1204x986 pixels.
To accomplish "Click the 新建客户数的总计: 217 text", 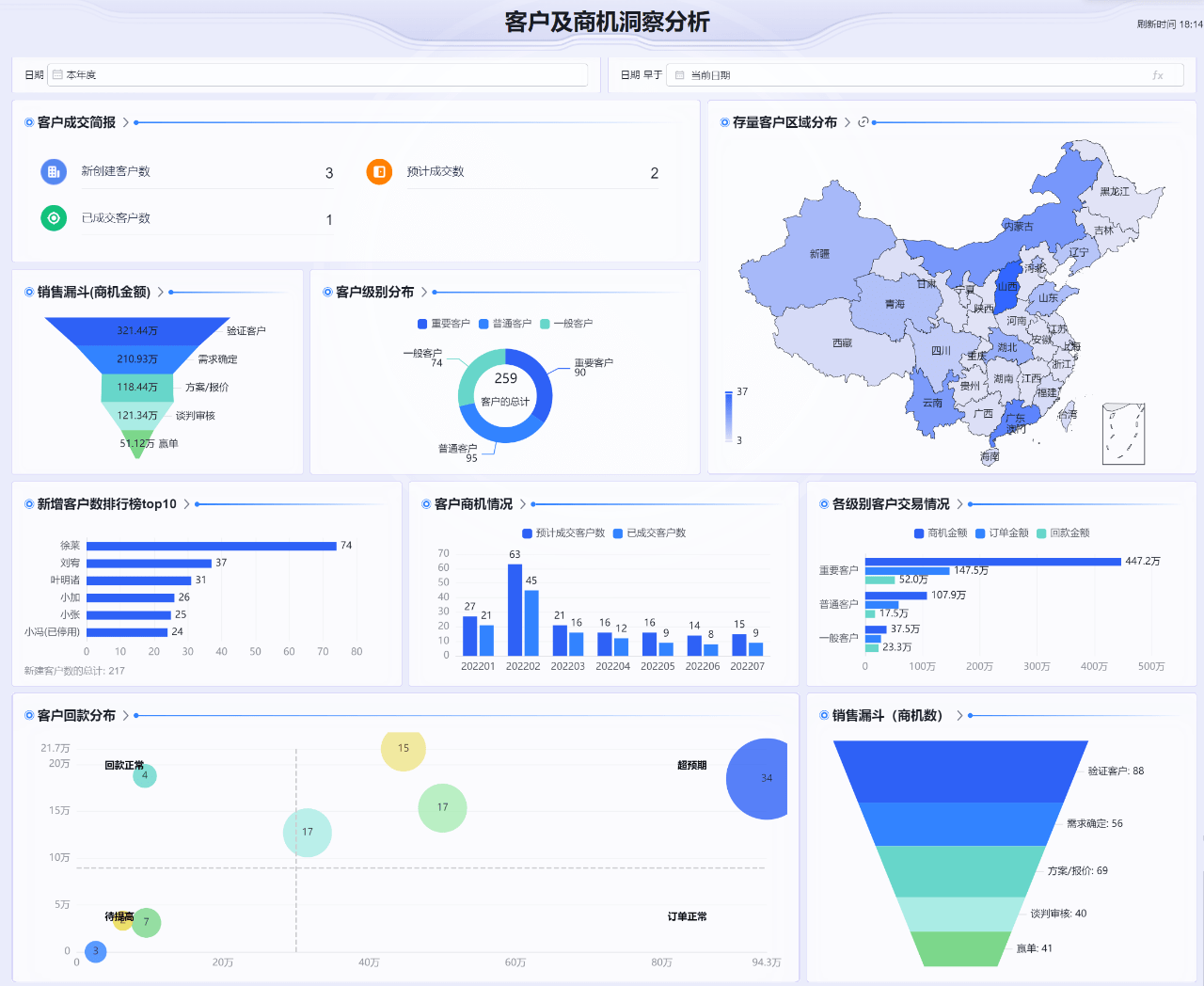I will (x=74, y=671).
